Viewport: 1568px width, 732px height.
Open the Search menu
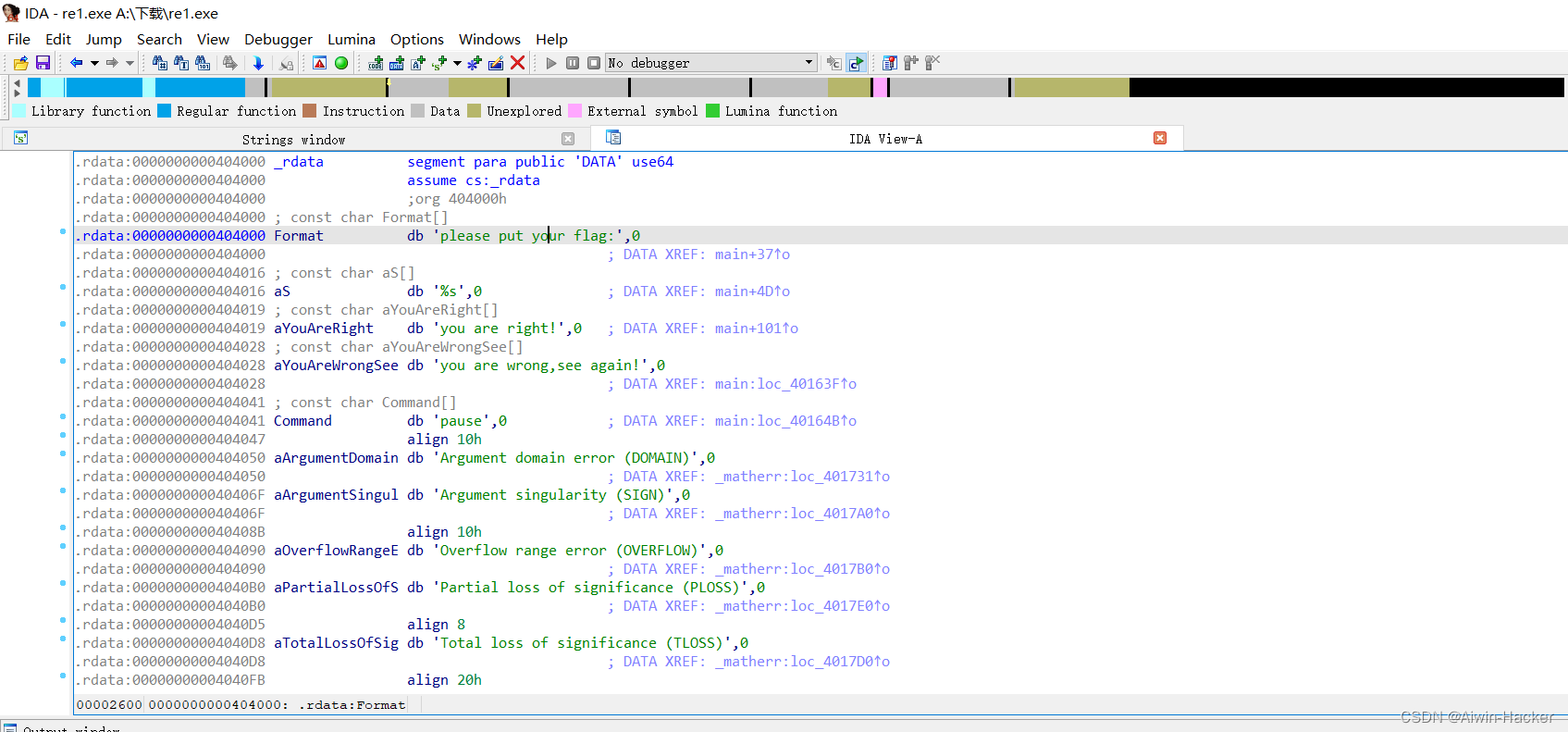pos(159,39)
